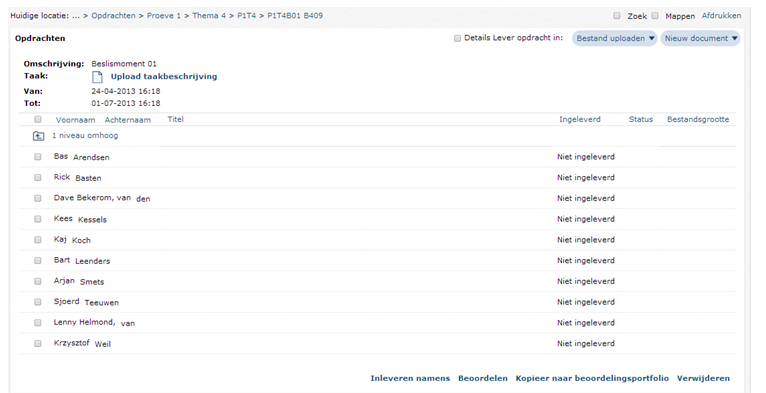Toggle the select-all checkbox in table header
The image size is (766, 393).
(38, 119)
